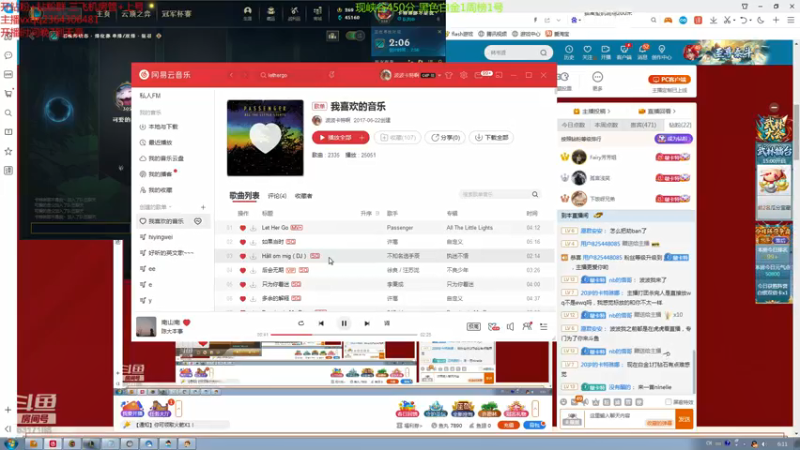The width and height of the screenshot is (800, 450).
Task: Click the NetEase Music top search box
Action: click(x=291, y=75)
